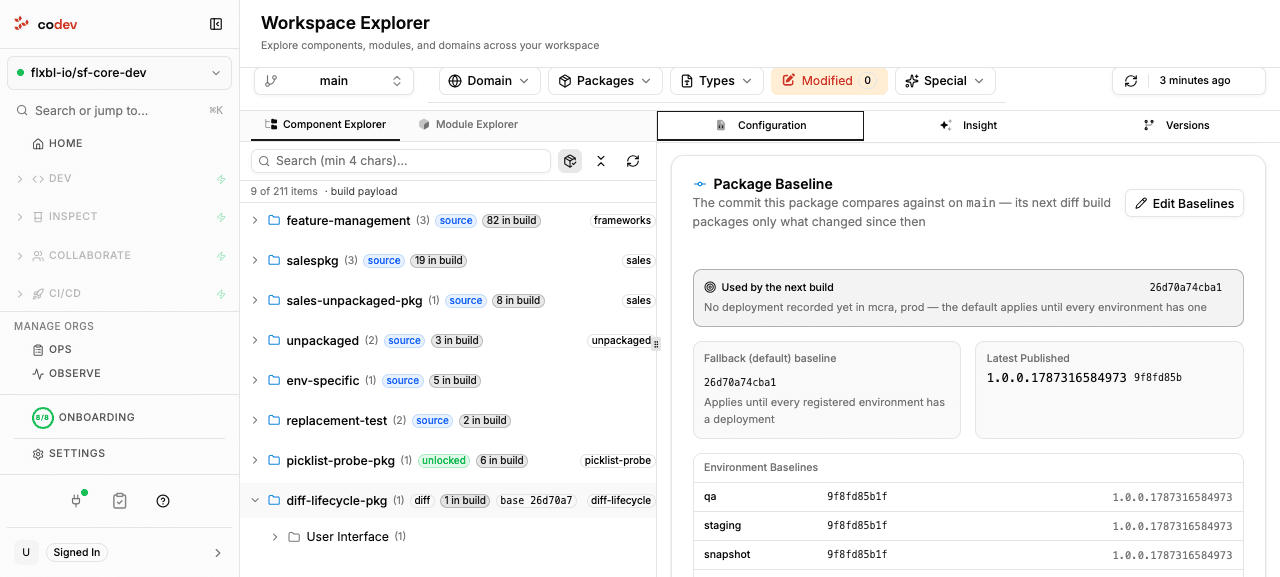Click the Signed In badge
The image size is (1280, 577).
[x=77, y=552]
